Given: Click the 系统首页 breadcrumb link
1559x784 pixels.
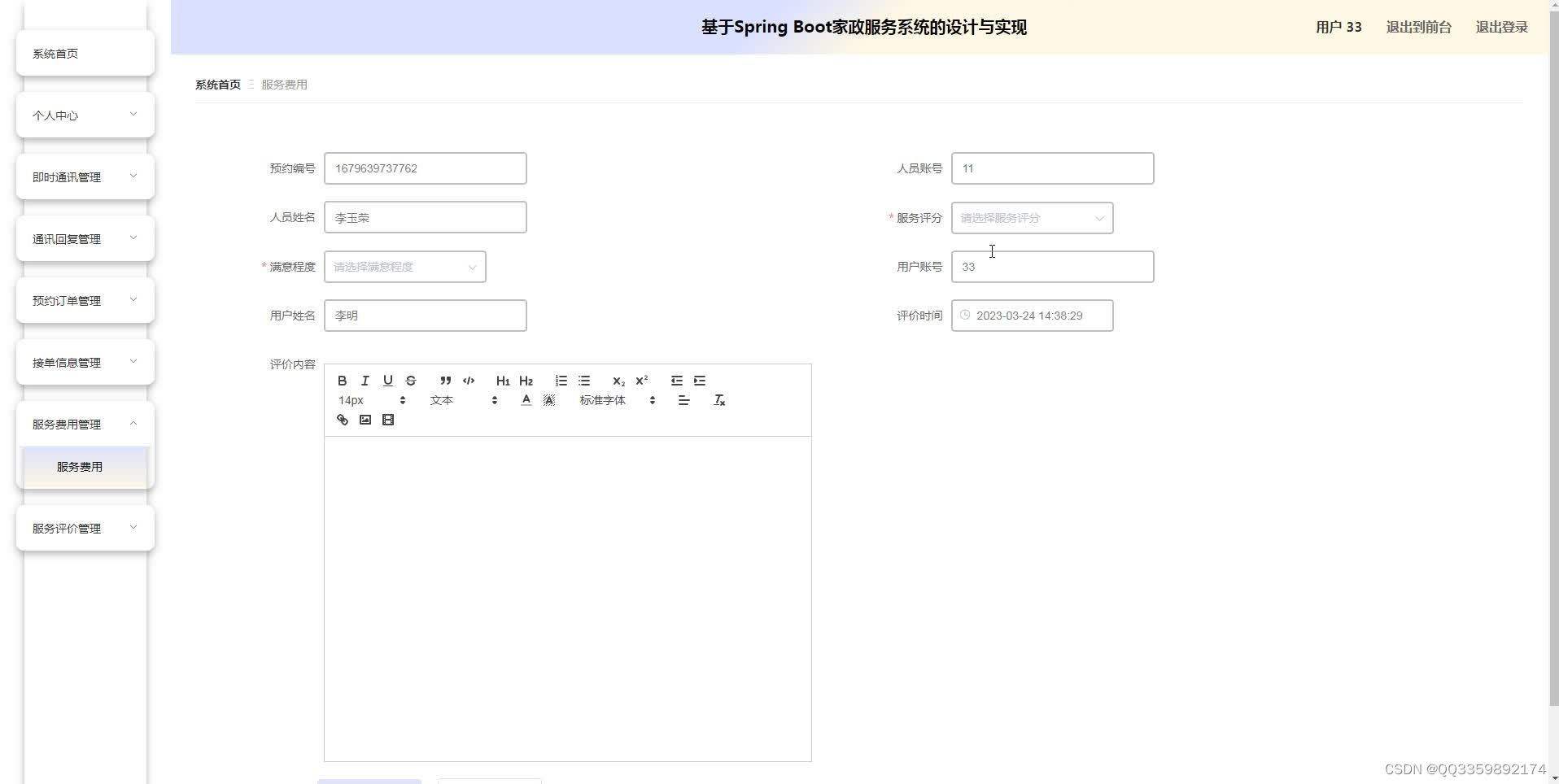Looking at the screenshot, I should click(218, 85).
